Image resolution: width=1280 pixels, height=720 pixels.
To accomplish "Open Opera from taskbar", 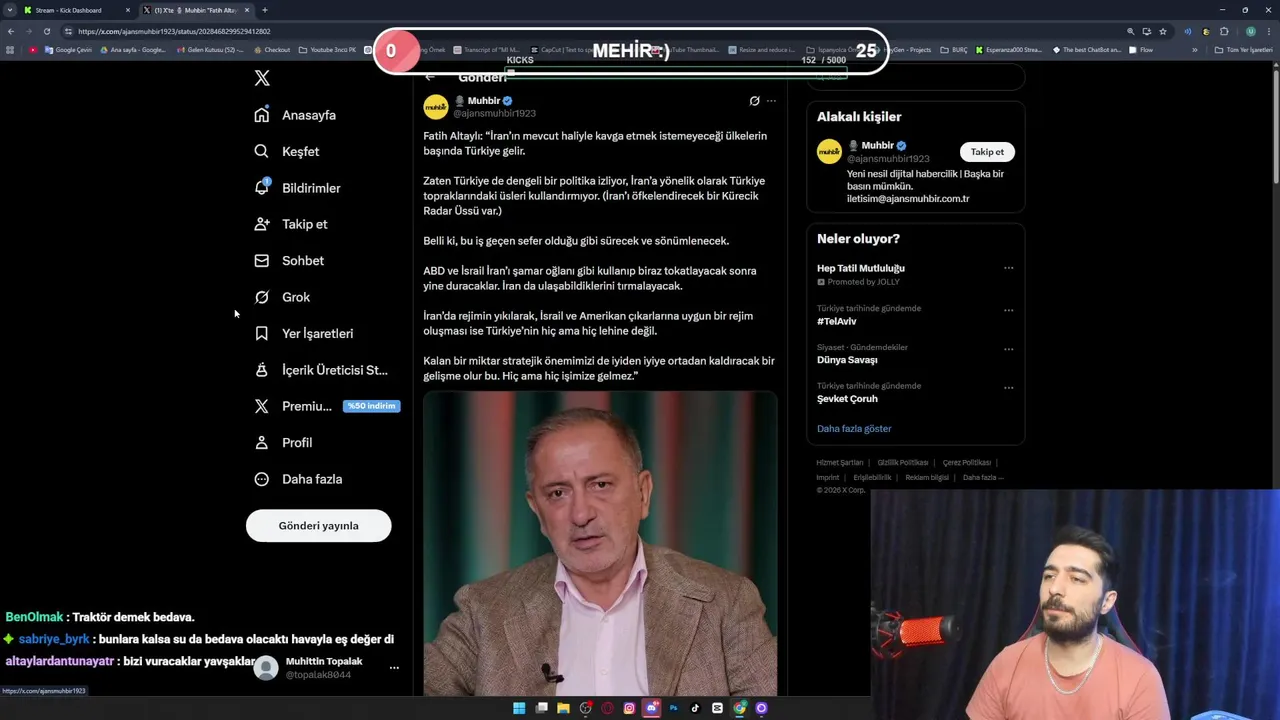I will coord(607,708).
